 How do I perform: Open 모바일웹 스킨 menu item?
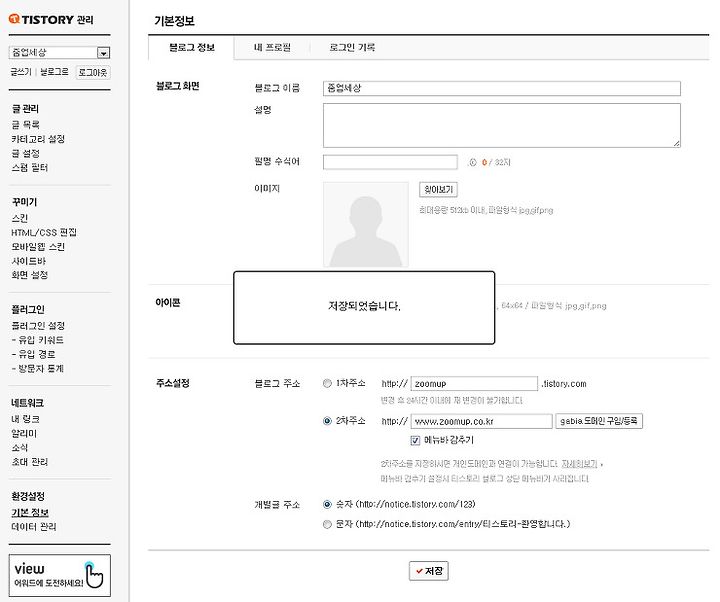pyautogui.click(x=38, y=247)
